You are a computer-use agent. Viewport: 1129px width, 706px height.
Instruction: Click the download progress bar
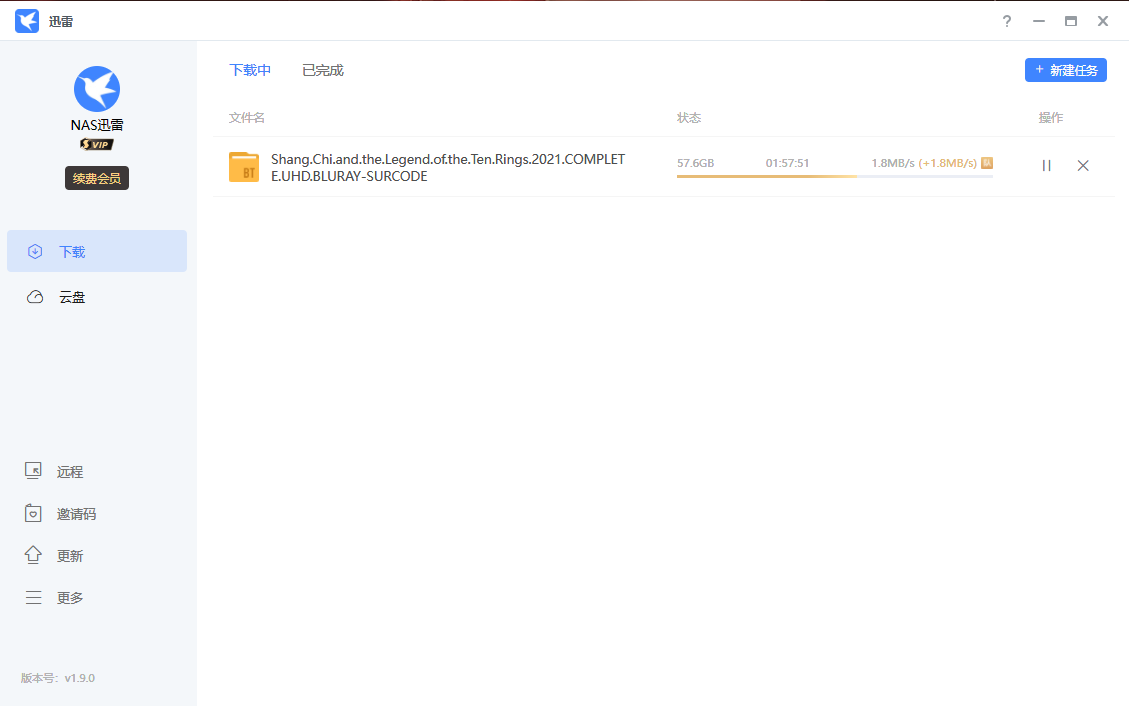pos(834,176)
